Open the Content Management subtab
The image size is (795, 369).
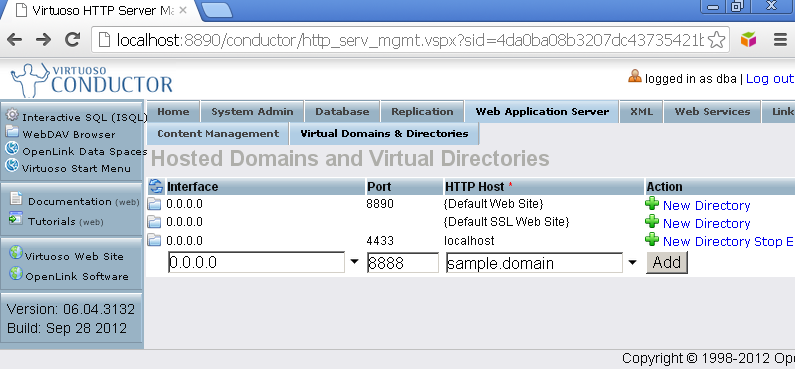218,134
